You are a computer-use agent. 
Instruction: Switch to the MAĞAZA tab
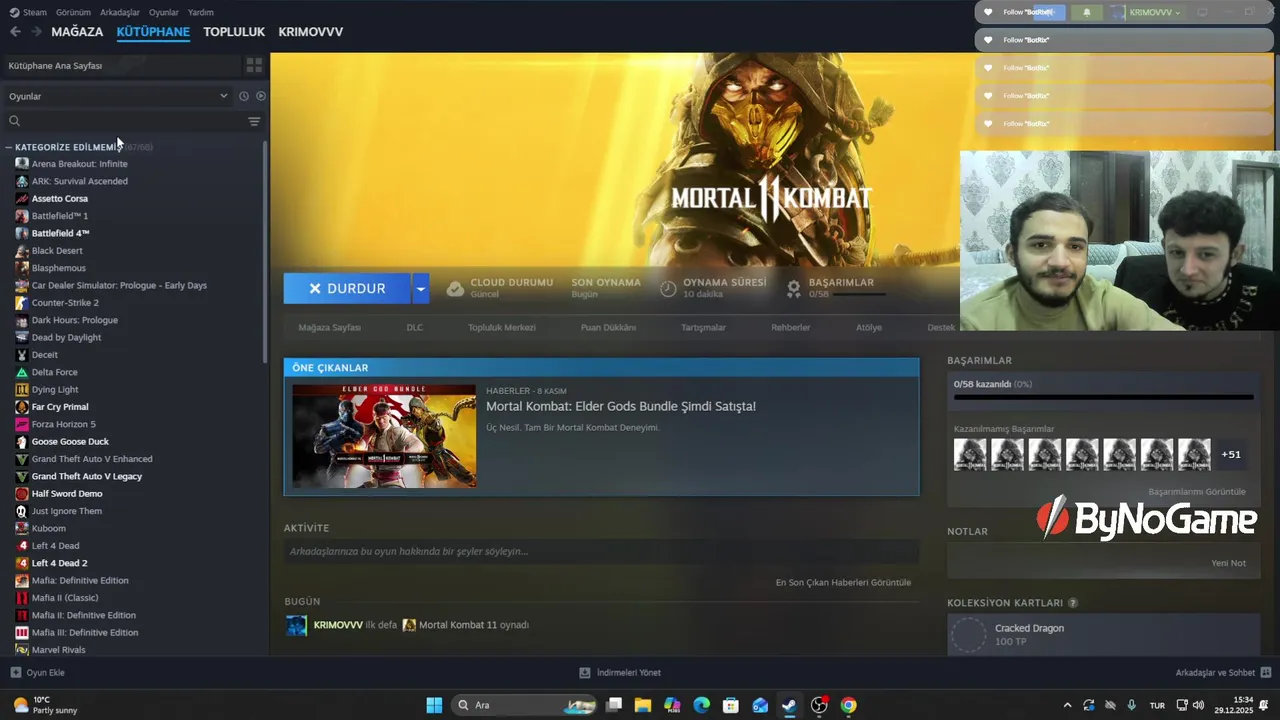point(77,32)
